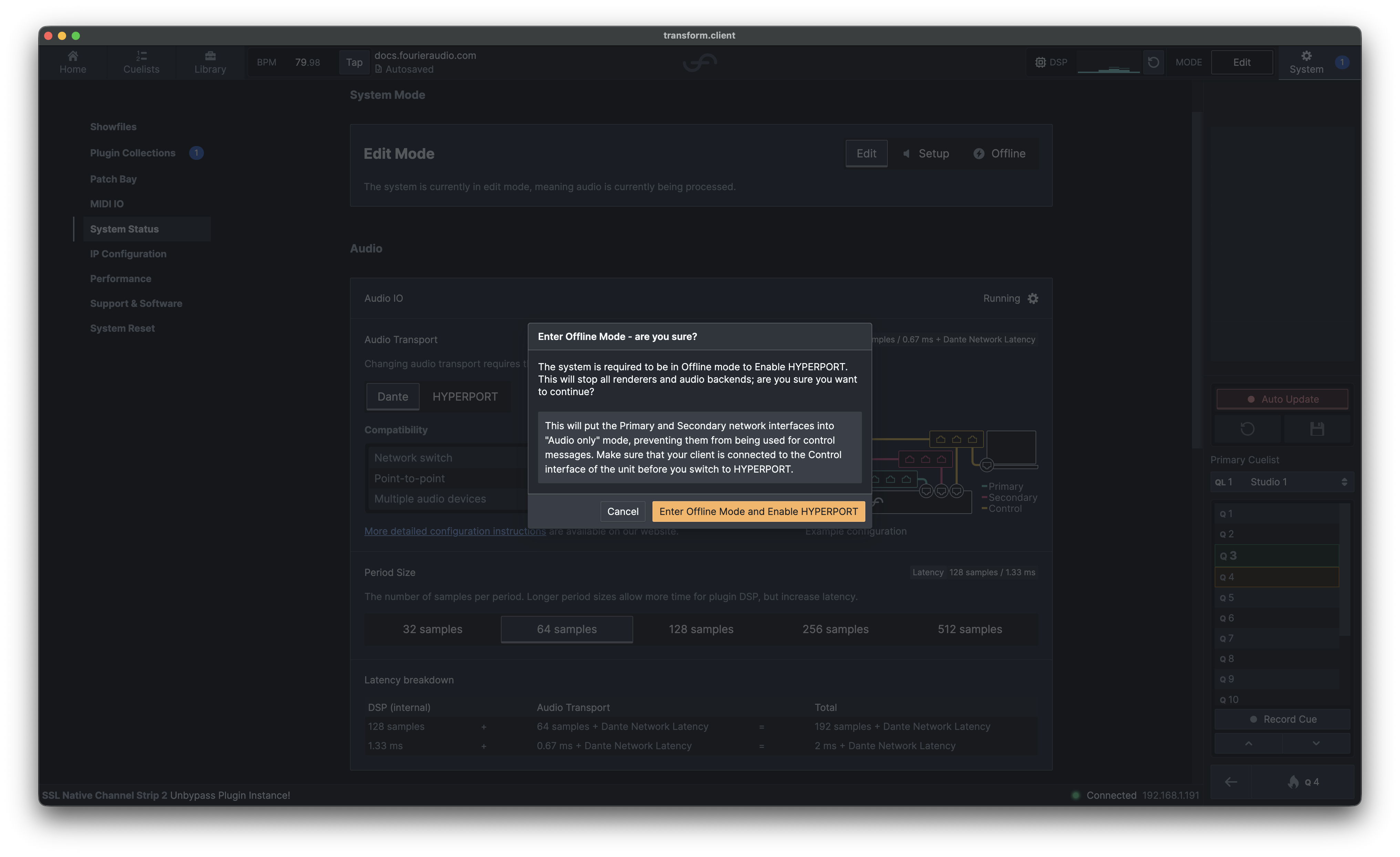The image size is (1400, 857).
Task: Open the Cuelists view icon
Action: click(142, 56)
